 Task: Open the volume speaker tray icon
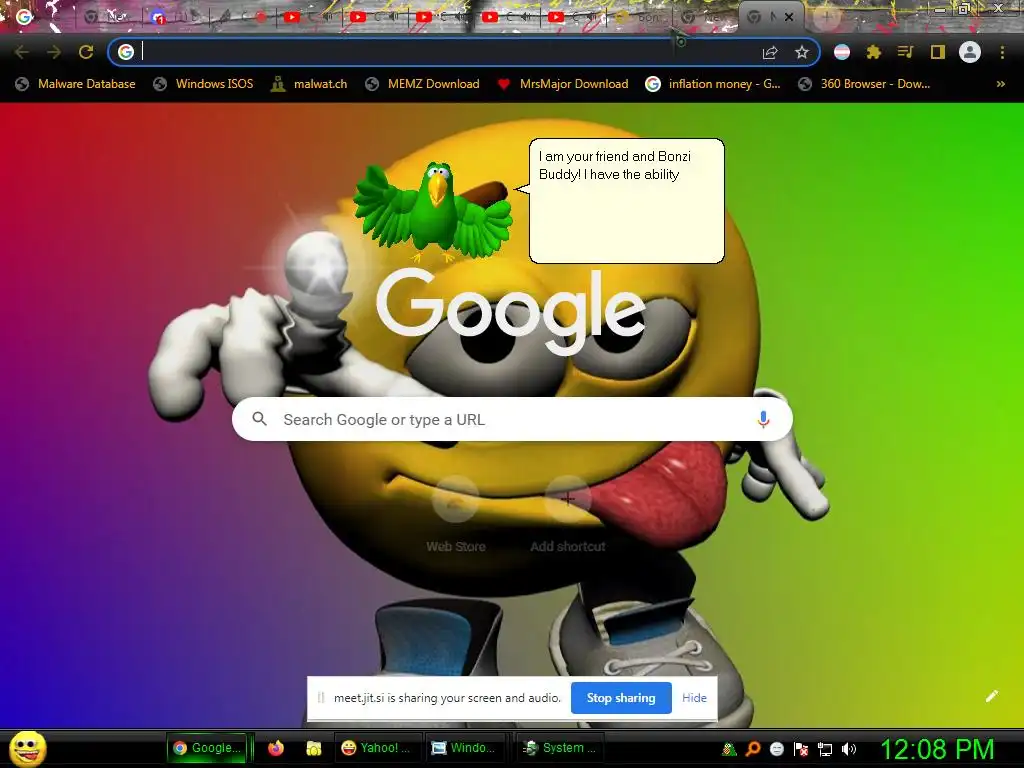point(849,749)
